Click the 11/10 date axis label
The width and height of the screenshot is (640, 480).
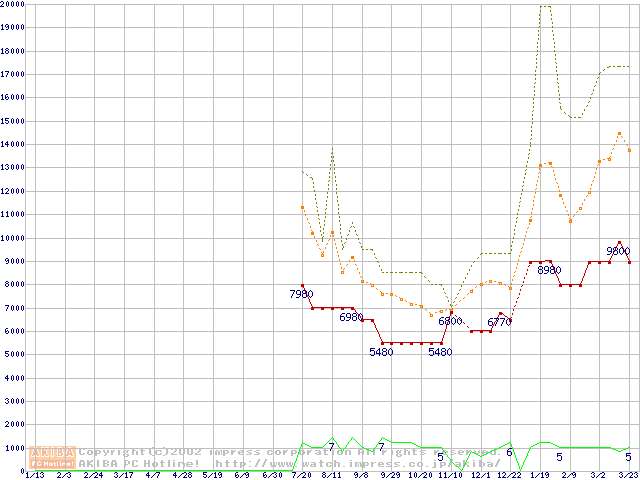(449, 475)
